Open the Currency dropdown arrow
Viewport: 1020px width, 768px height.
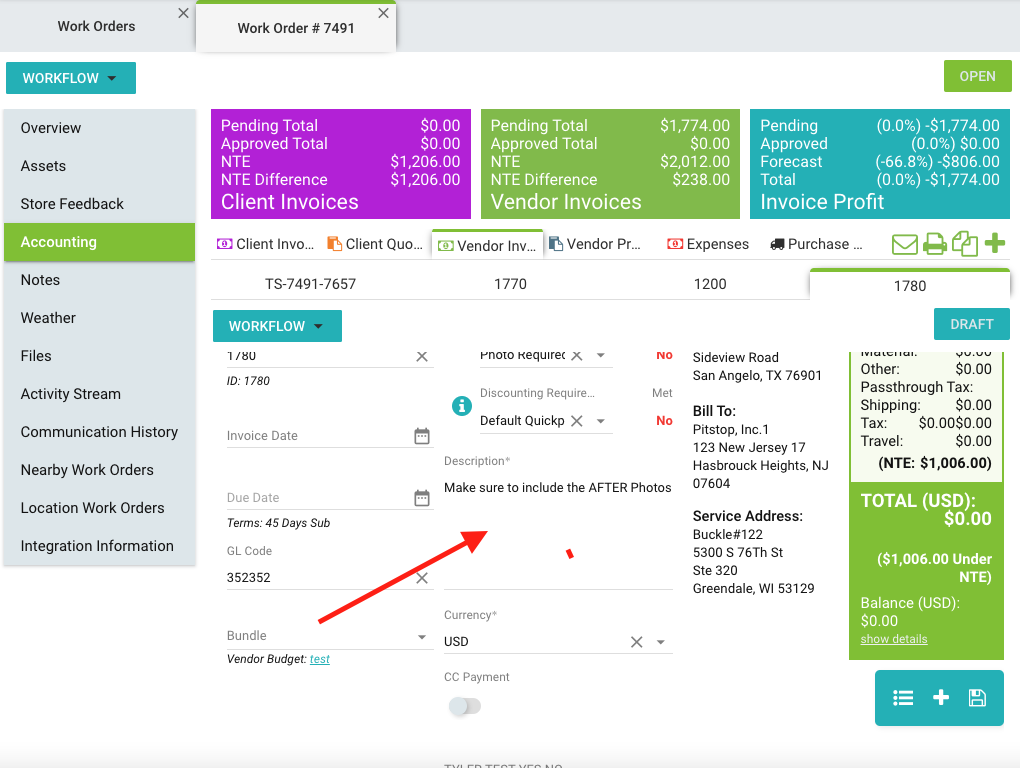pos(661,642)
